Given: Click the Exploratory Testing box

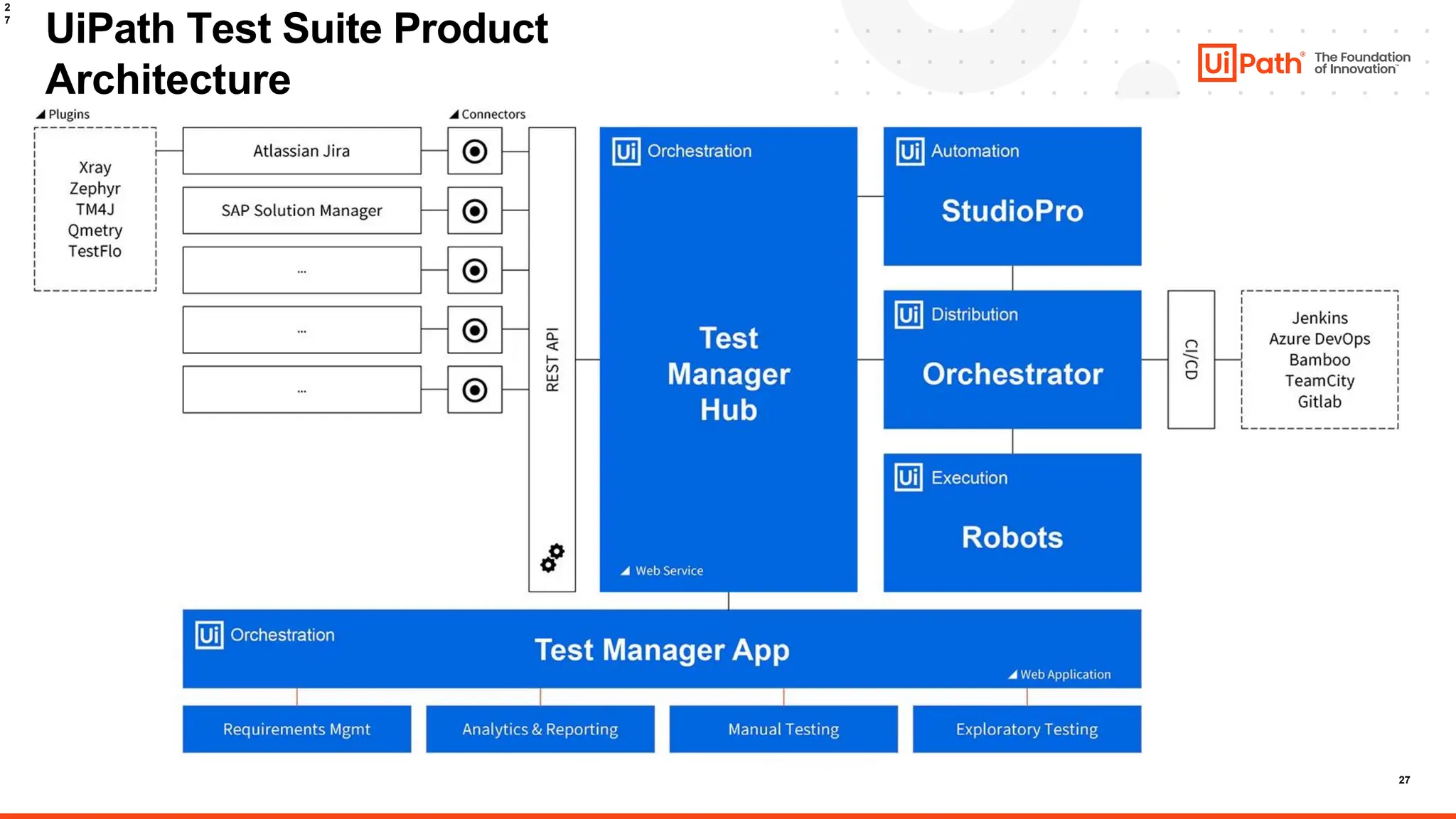Looking at the screenshot, I should 1026,729.
